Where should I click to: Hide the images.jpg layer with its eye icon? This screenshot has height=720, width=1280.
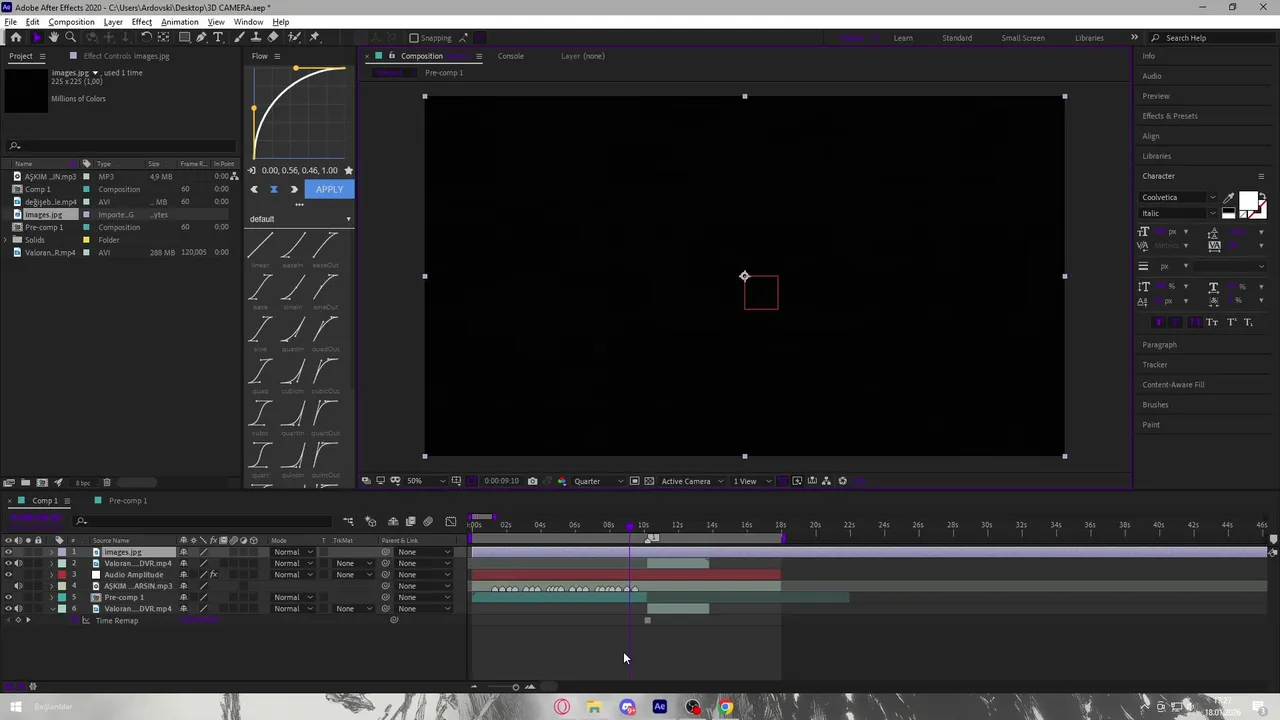[x=8, y=552]
